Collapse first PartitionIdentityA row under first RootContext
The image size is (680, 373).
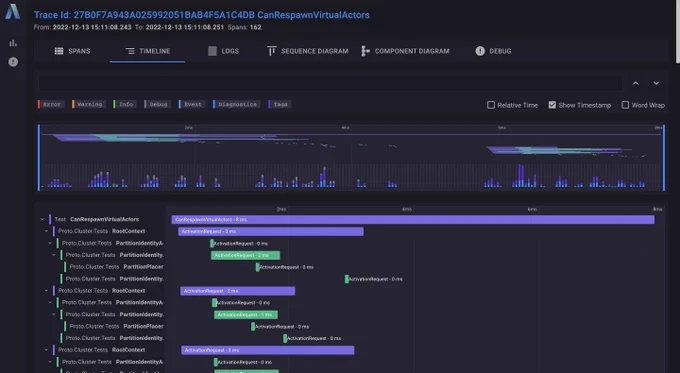50,243
